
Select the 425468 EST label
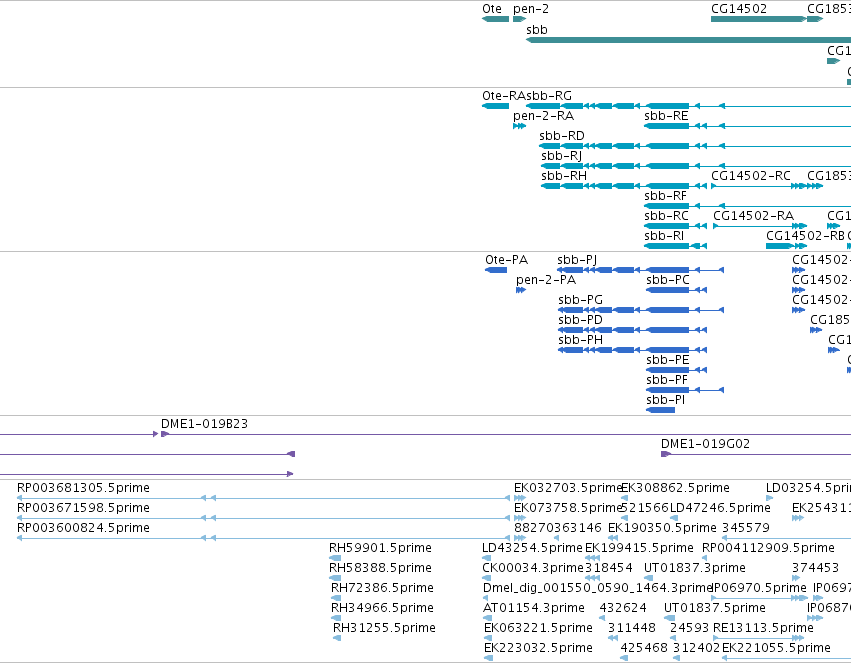[644, 648]
